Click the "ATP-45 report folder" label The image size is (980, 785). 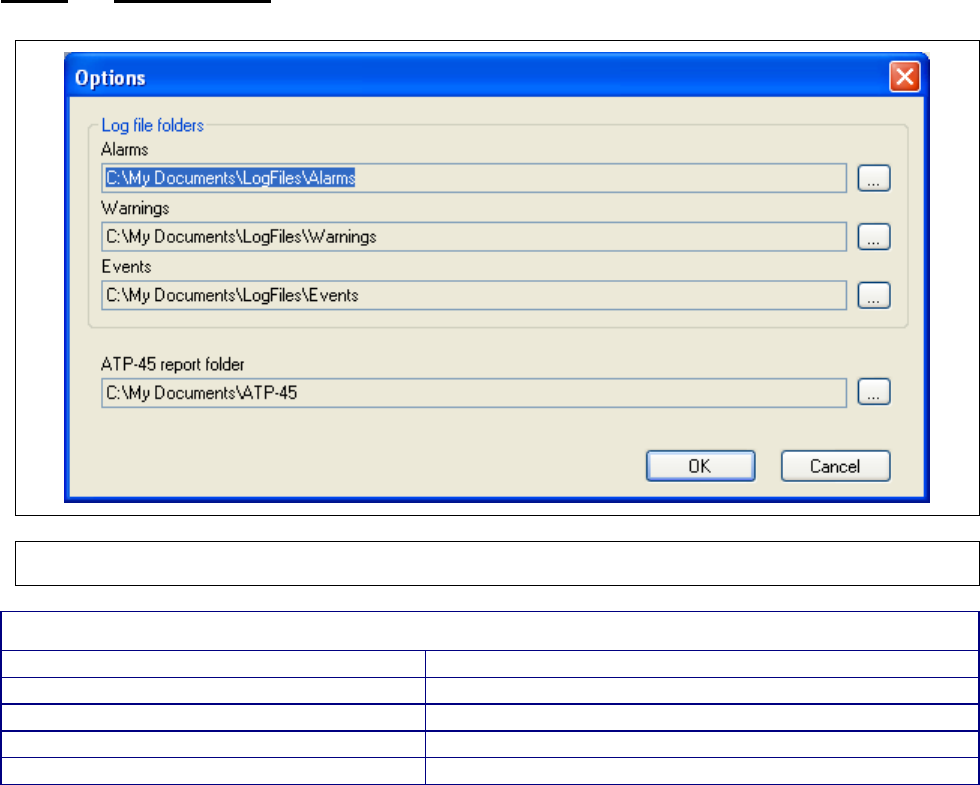(172, 364)
